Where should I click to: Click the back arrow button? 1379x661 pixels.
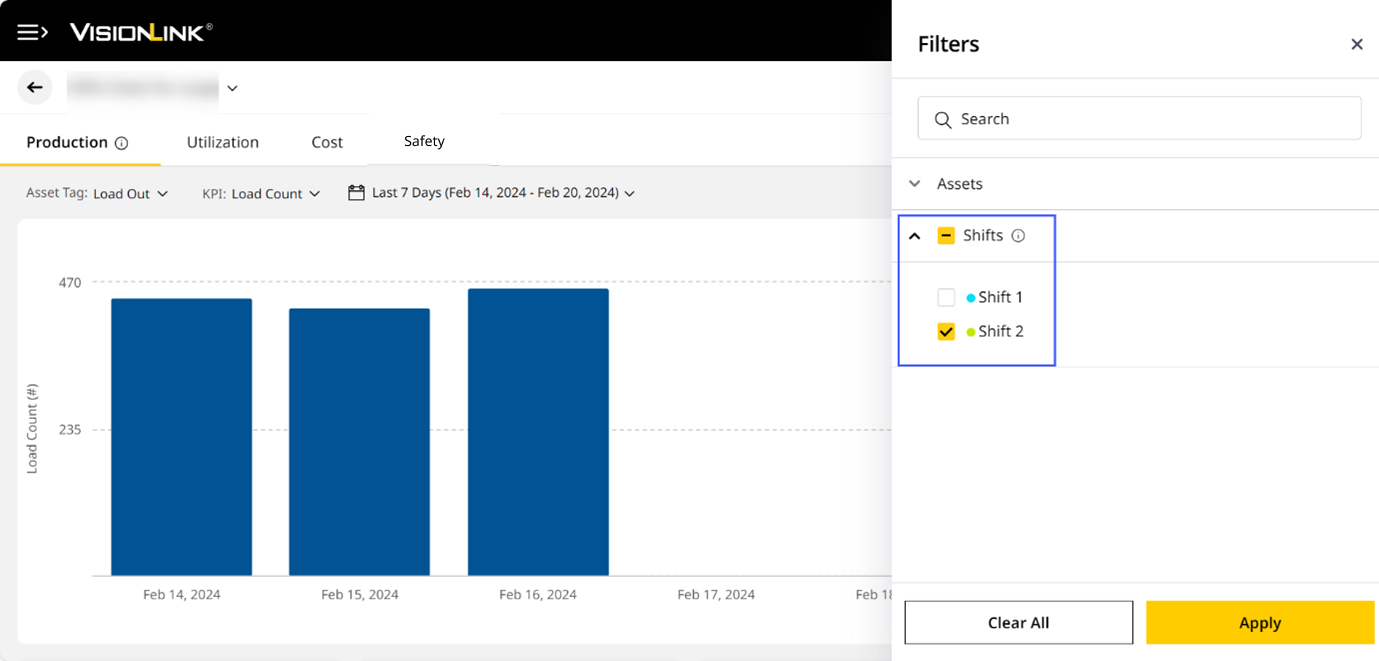coord(35,88)
